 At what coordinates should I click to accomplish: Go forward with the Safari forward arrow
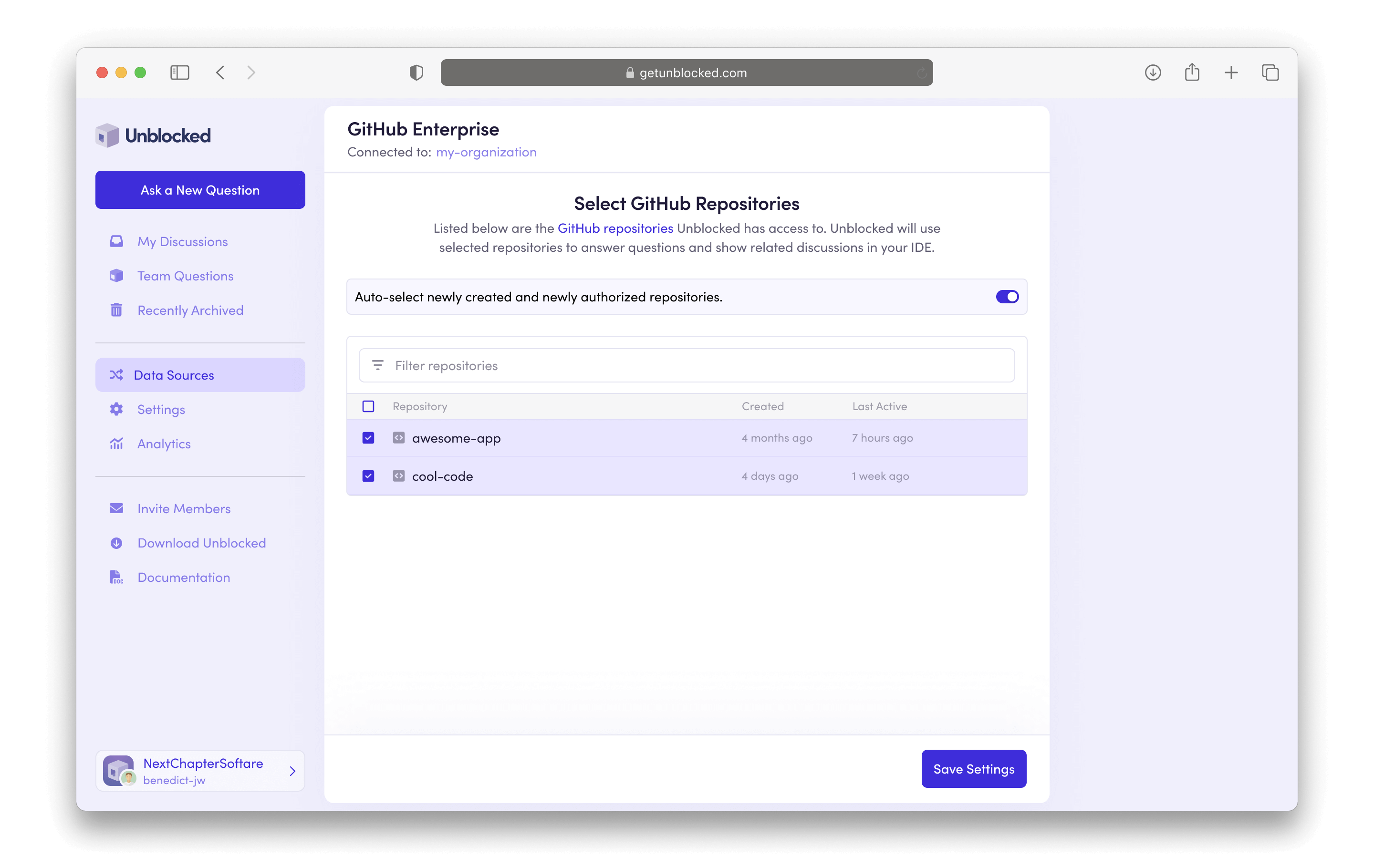pos(251,72)
